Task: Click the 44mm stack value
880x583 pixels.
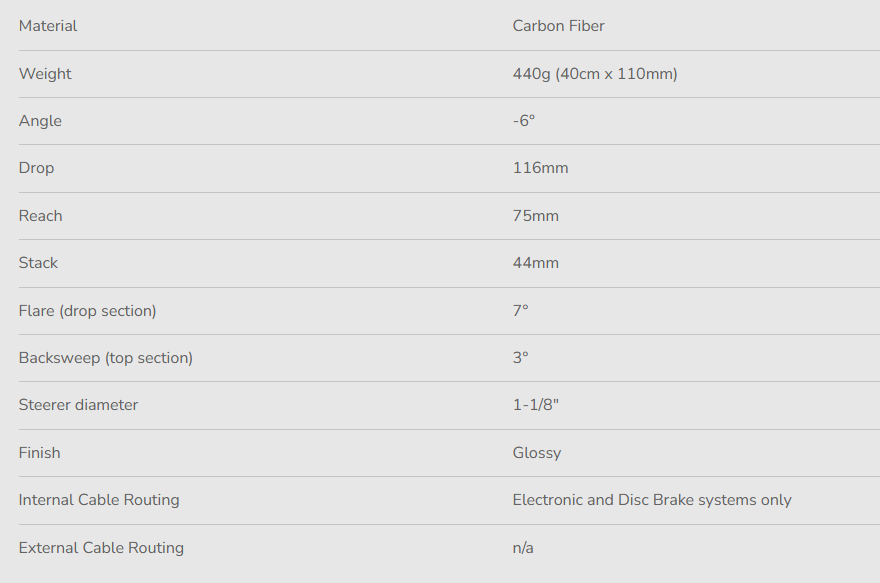Action: click(x=535, y=263)
